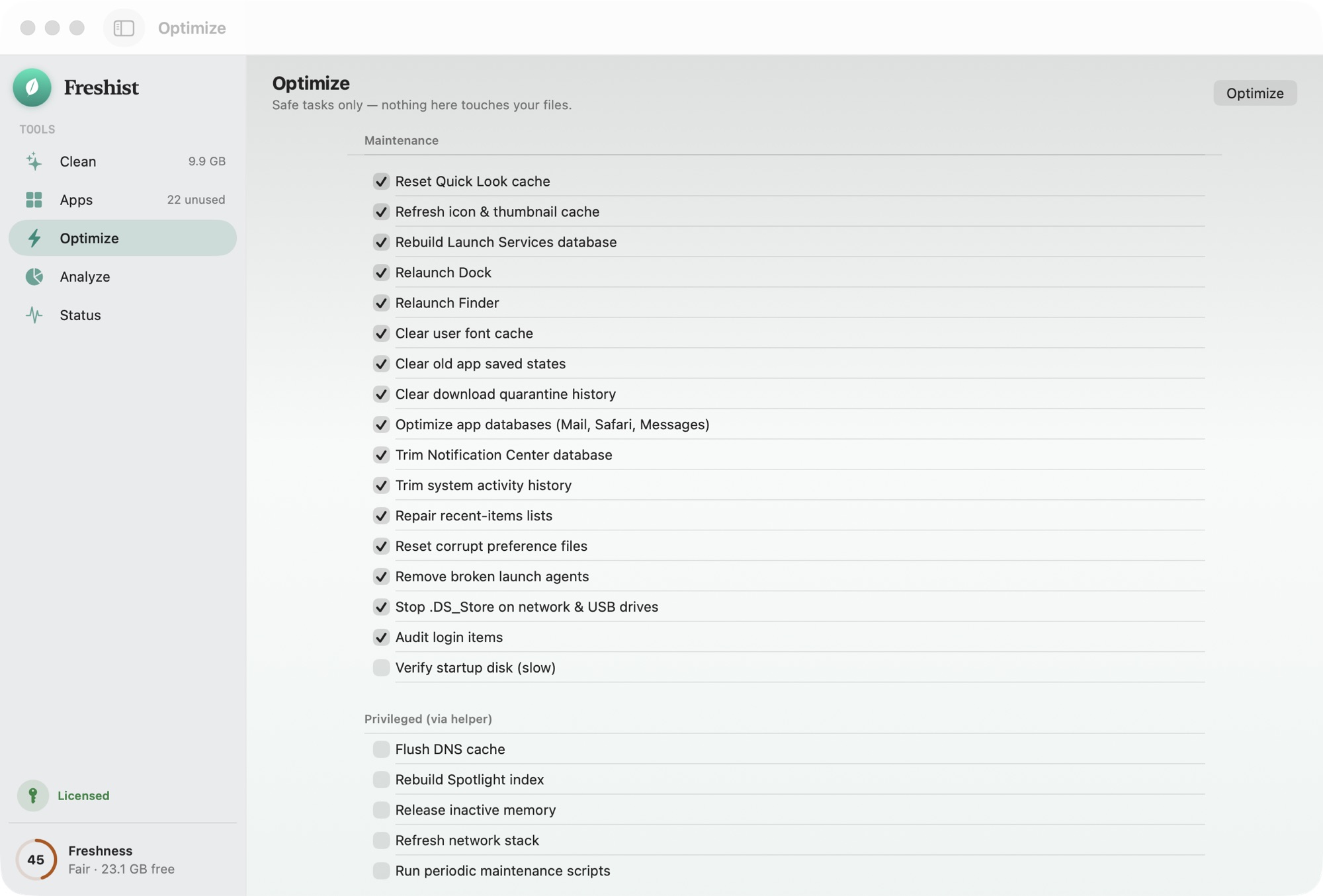Open the Apps tool
The height and width of the screenshot is (896, 1323).
tap(122, 200)
